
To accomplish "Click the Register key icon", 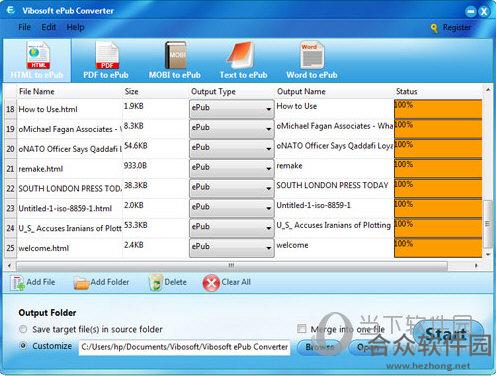I will point(434,28).
